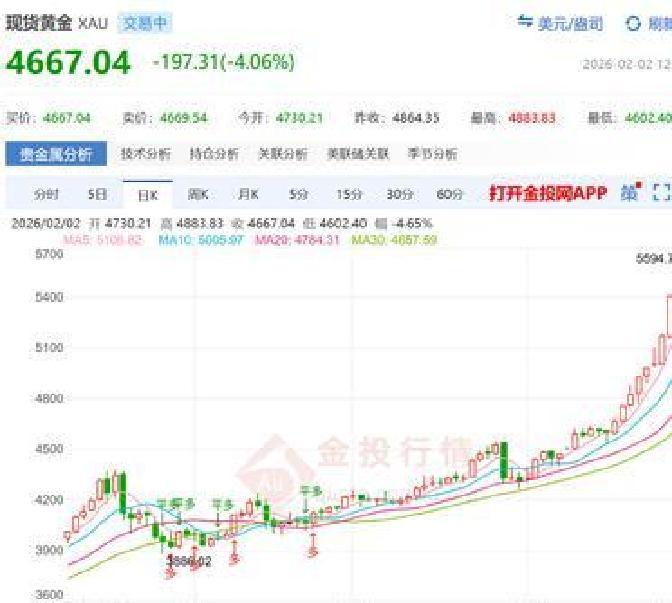Click the MA10 indicator label

(x=201, y=240)
